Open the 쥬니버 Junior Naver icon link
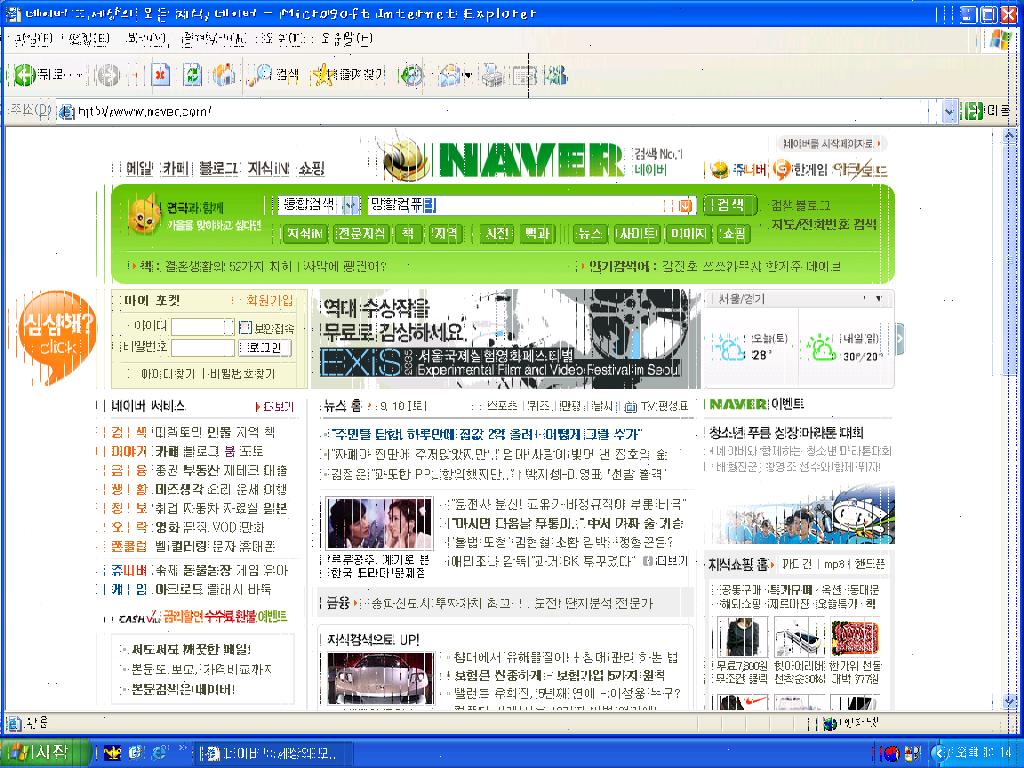Screen dimensions: 1024x768 tap(739, 170)
